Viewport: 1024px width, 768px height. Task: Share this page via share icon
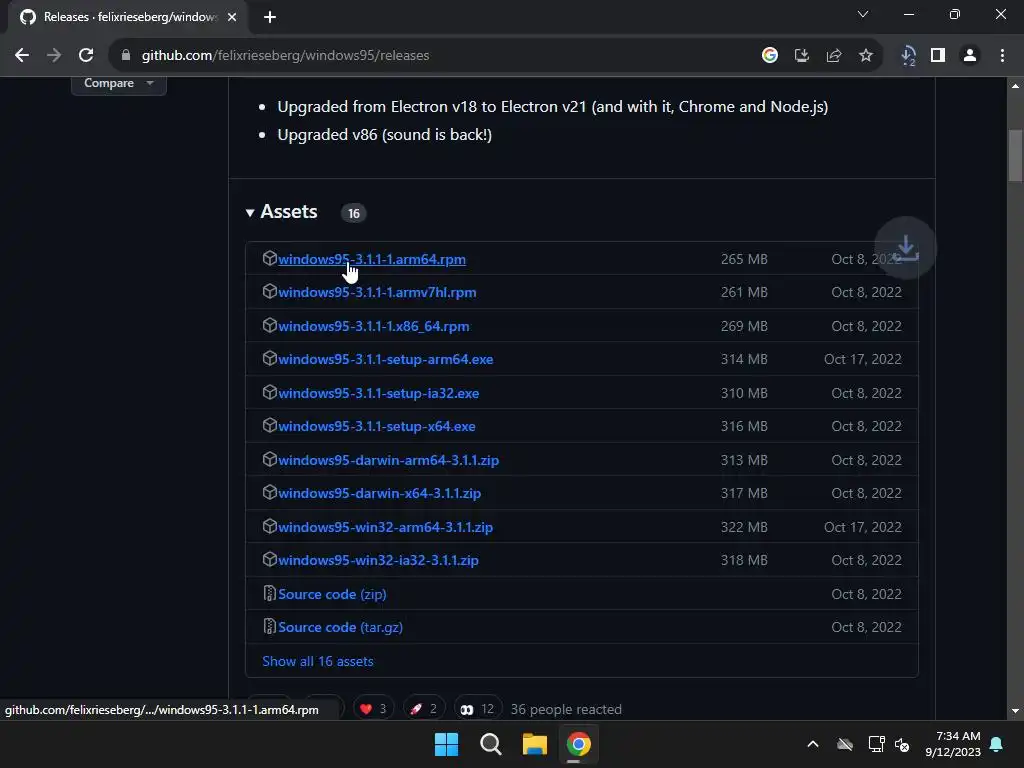[834, 56]
